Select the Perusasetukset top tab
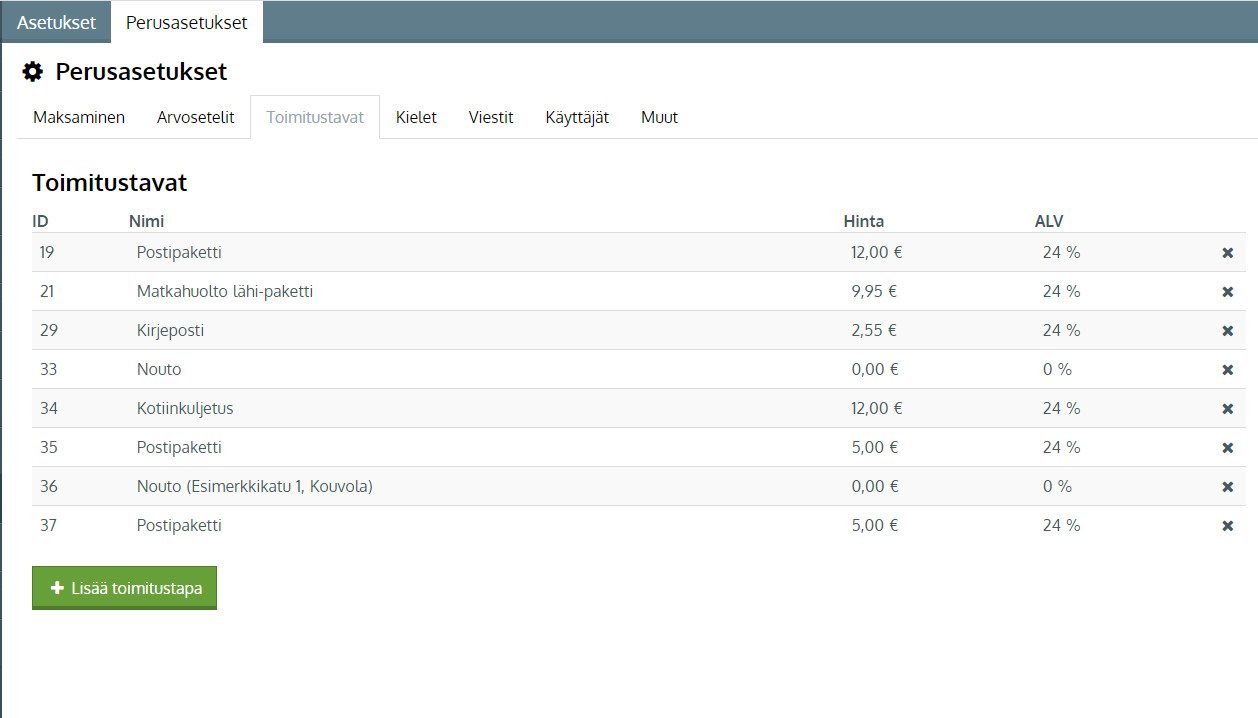 tap(187, 22)
